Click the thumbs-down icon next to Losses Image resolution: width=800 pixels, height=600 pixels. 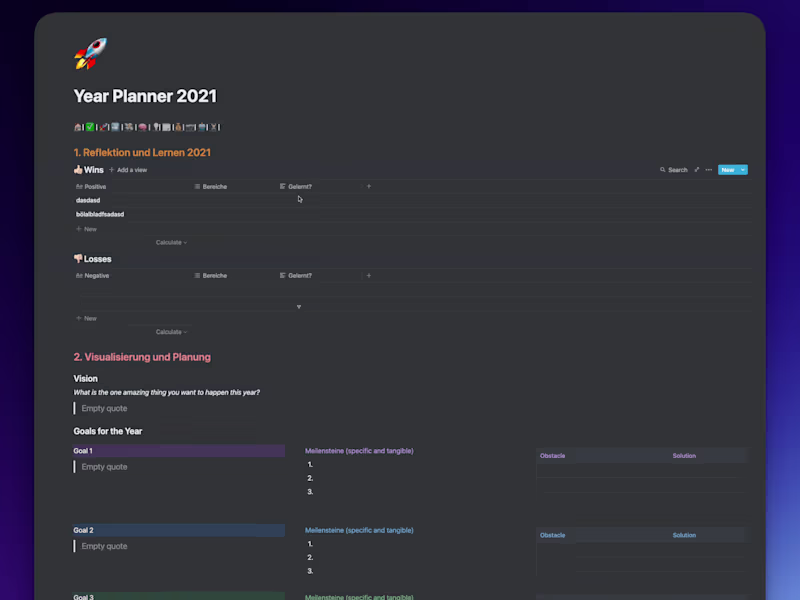pos(78,259)
